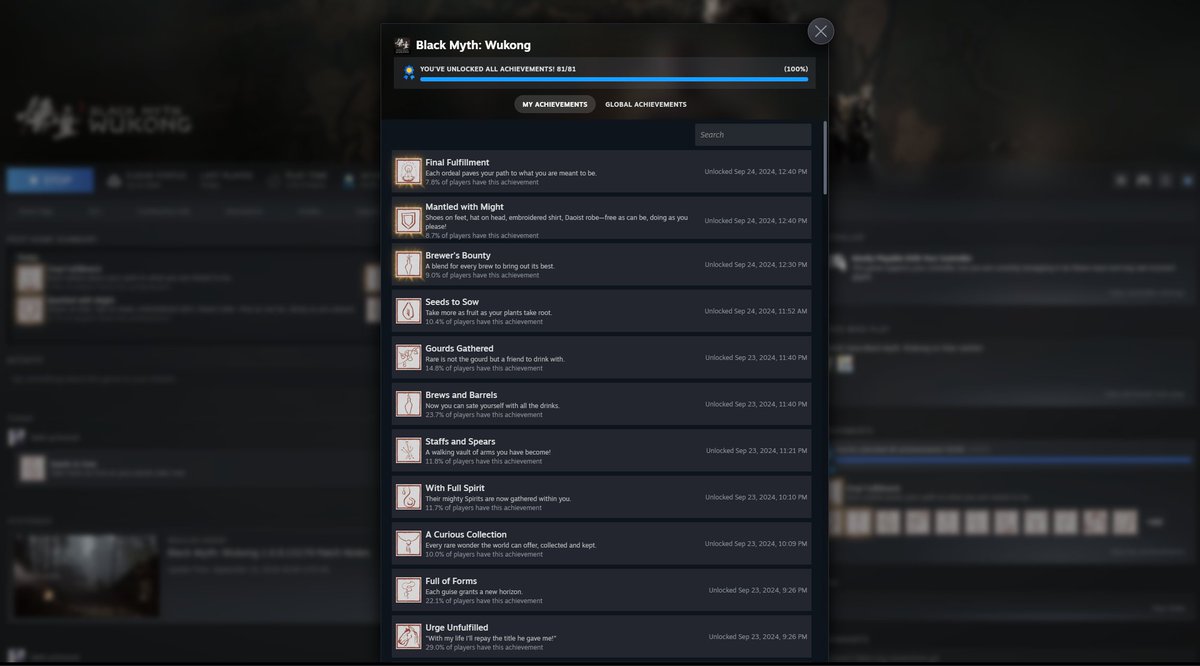Click the Staffs and Spears achievement icon
Image resolution: width=1200 pixels, height=666 pixels.
(x=408, y=451)
